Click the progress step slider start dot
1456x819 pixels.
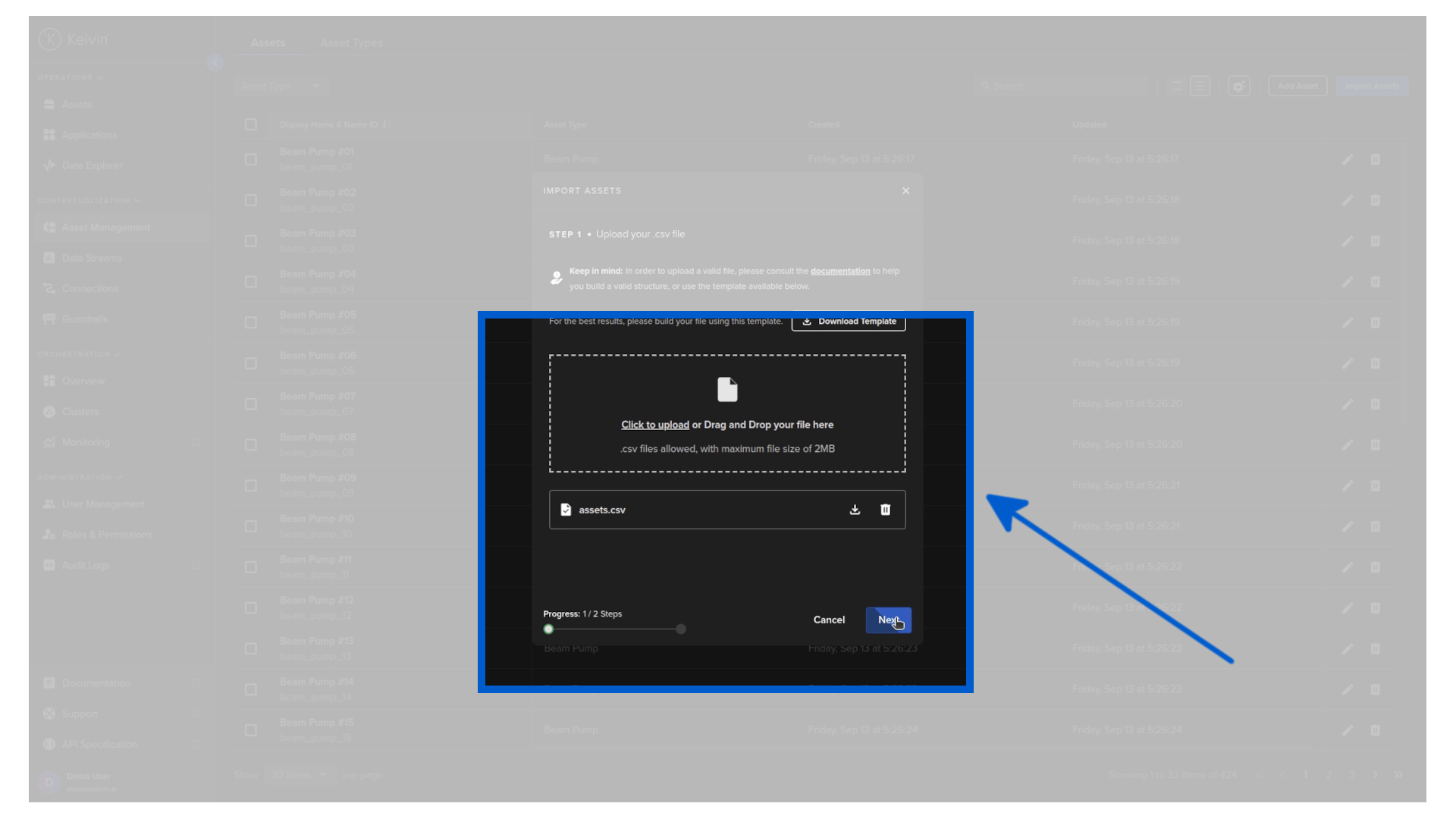[x=548, y=629]
